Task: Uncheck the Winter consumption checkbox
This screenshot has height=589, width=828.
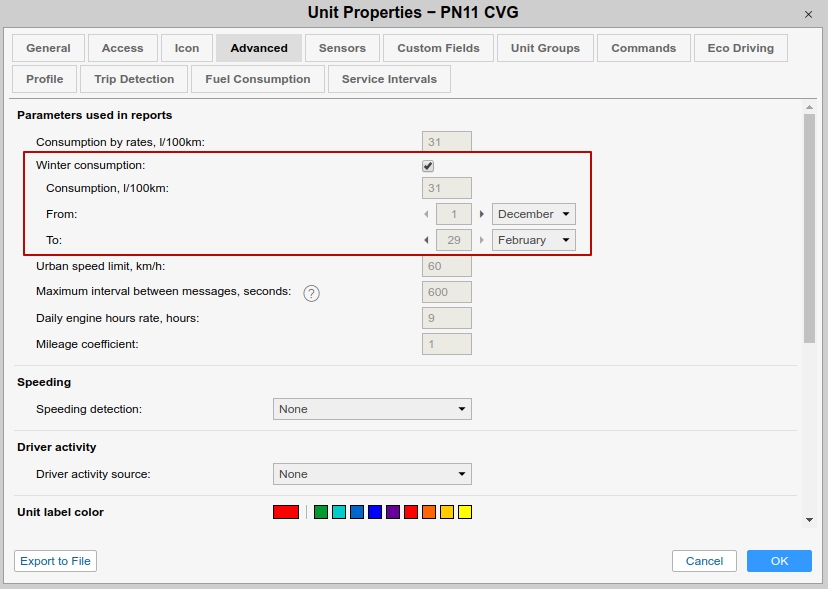Action: tap(428, 166)
